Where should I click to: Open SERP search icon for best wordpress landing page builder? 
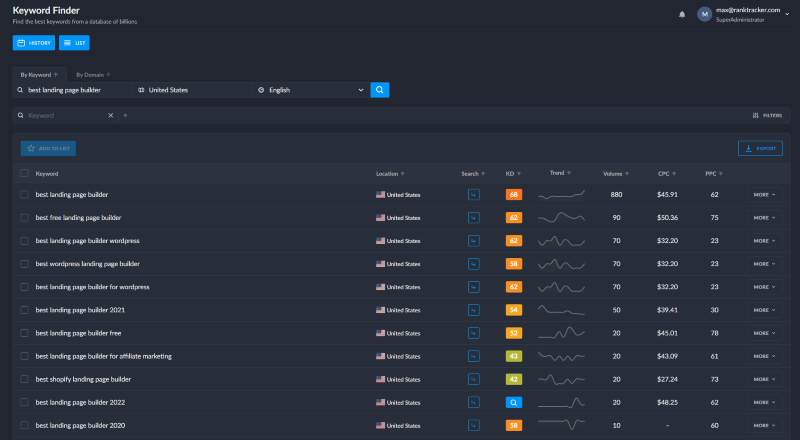[473, 264]
